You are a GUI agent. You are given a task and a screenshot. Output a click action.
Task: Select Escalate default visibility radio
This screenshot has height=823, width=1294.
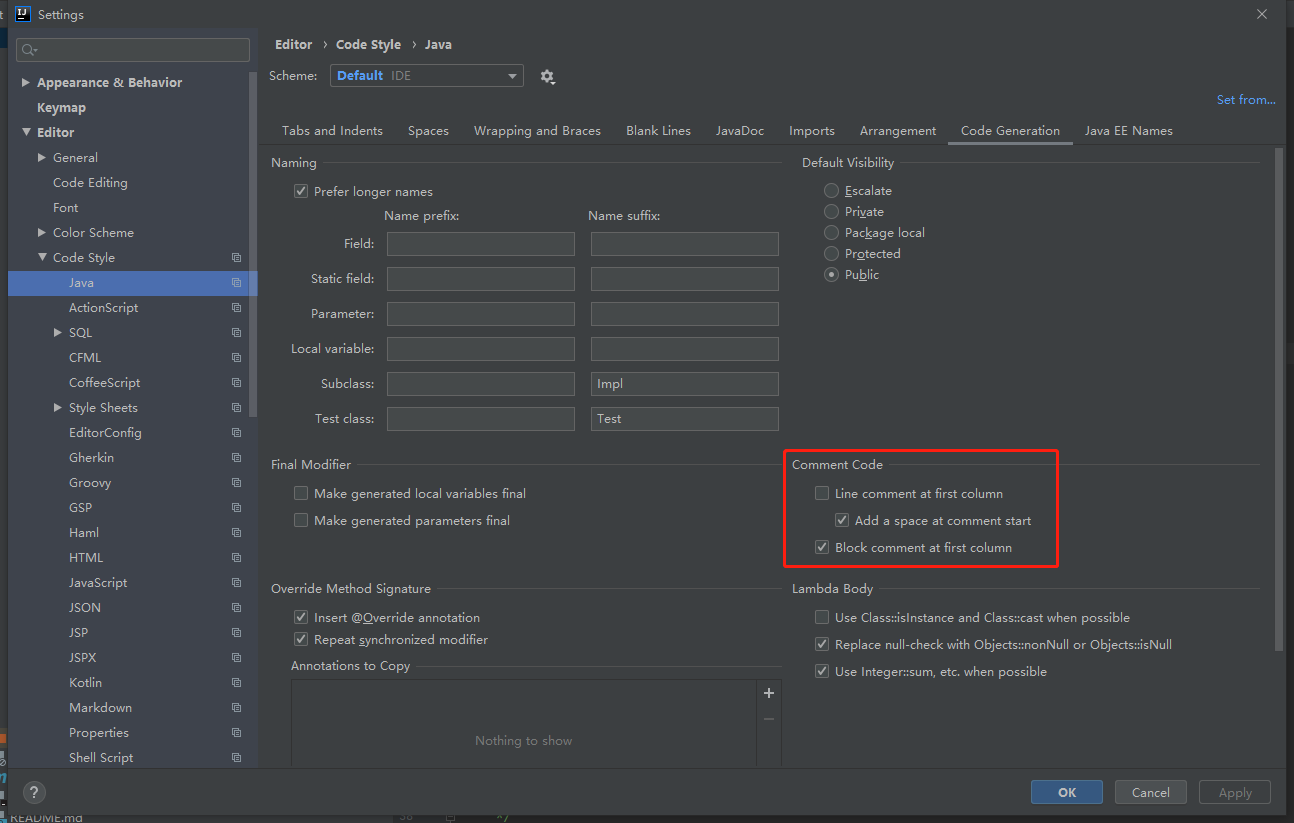coord(831,190)
